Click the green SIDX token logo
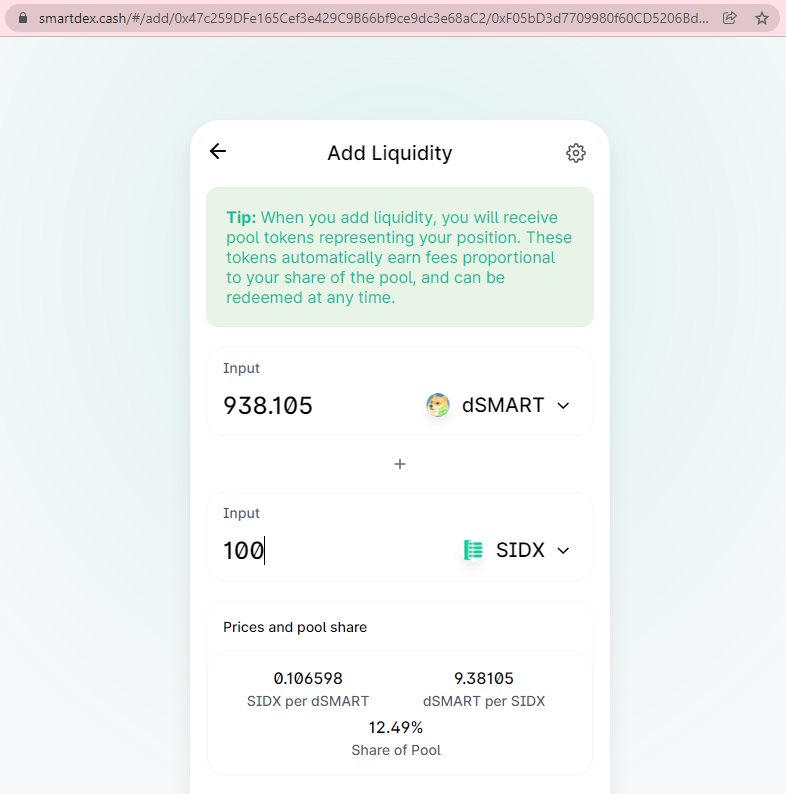This screenshot has height=794, width=786. click(x=474, y=550)
